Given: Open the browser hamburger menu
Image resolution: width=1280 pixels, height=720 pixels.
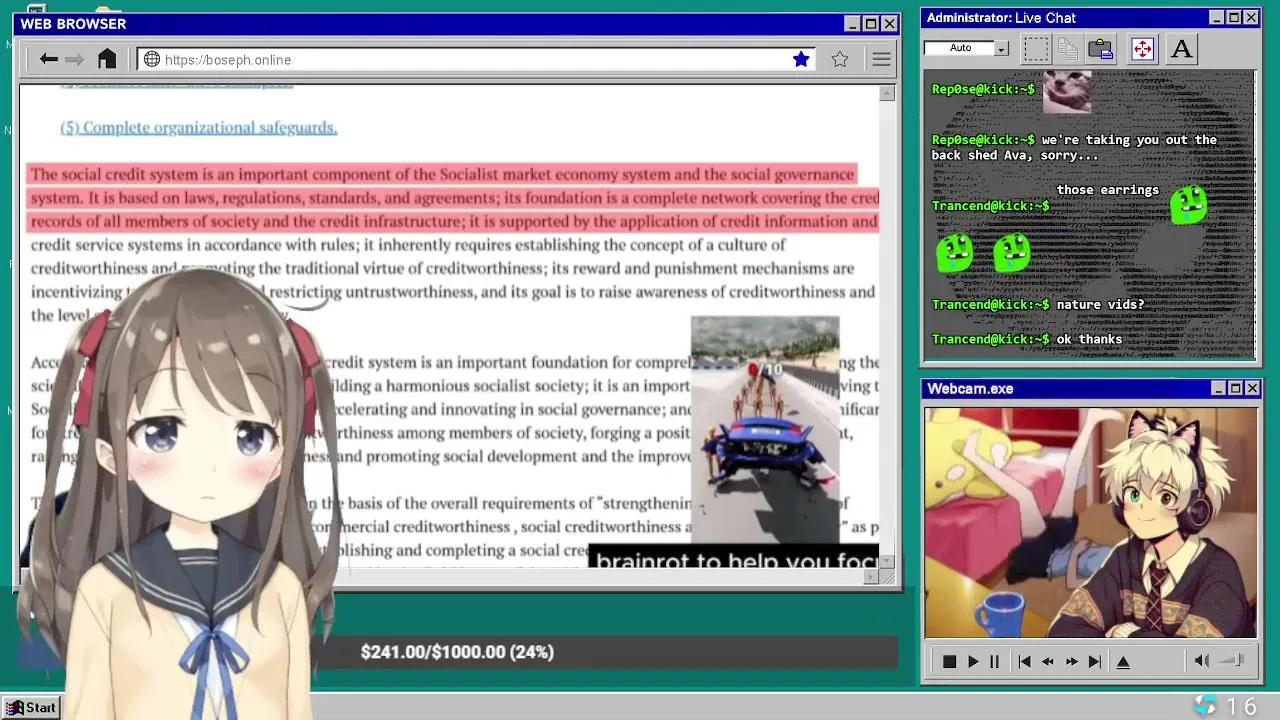Looking at the screenshot, I should [x=881, y=60].
